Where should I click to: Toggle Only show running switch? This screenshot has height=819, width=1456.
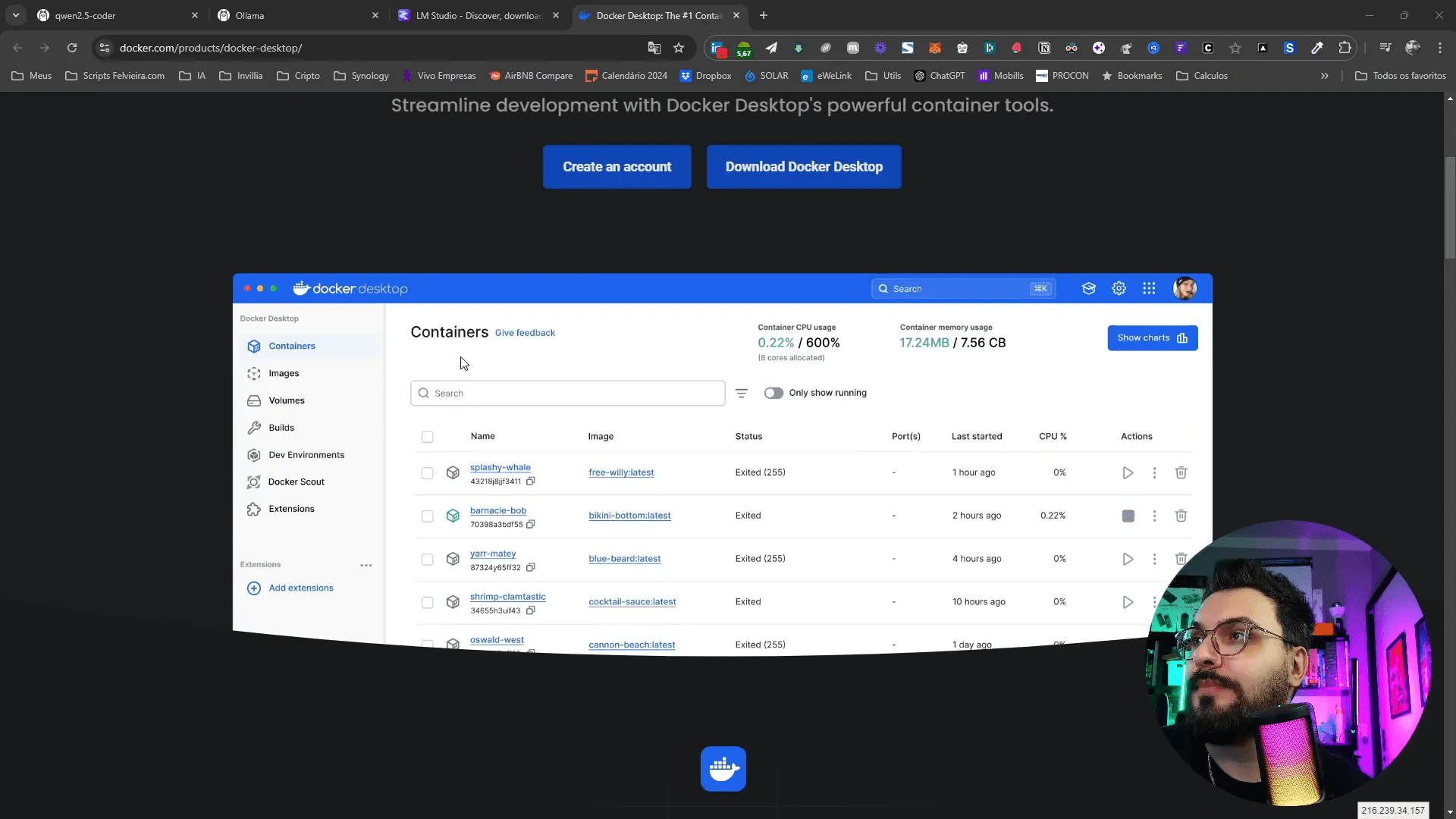pyautogui.click(x=773, y=393)
